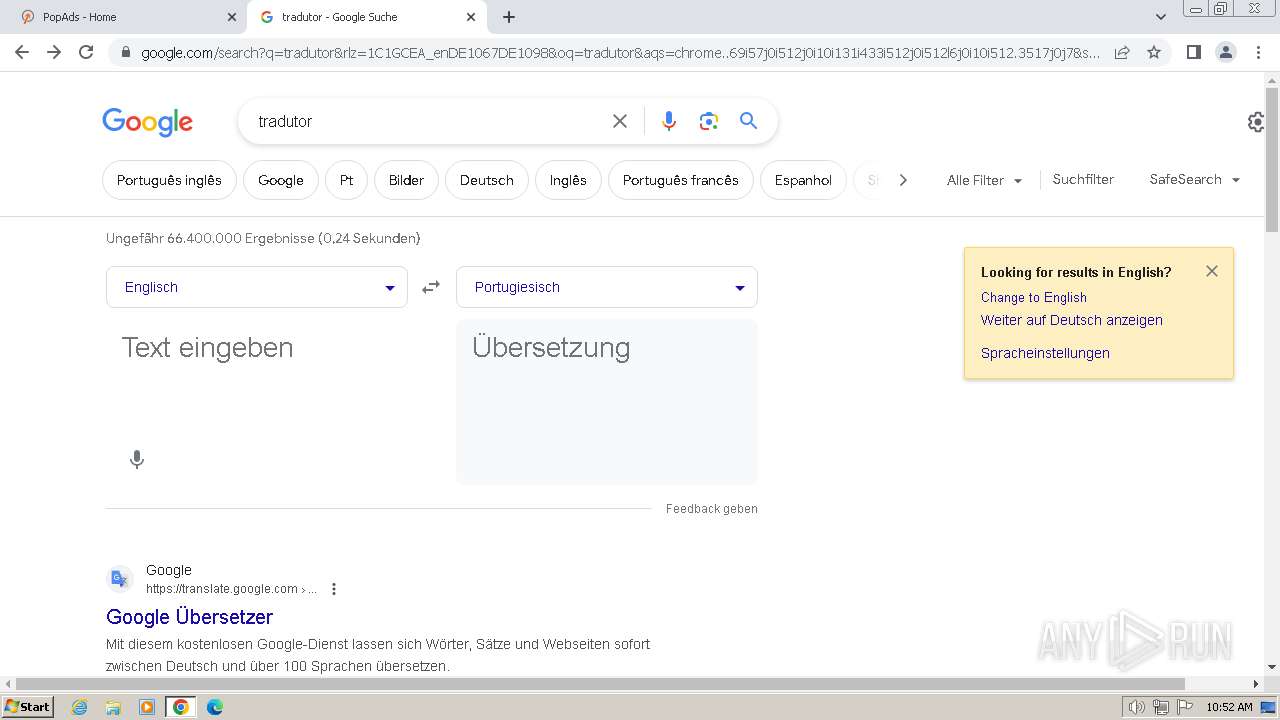Click Weiter auf Deutsch anzeigen
The image size is (1280, 720).
[x=1072, y=320]
